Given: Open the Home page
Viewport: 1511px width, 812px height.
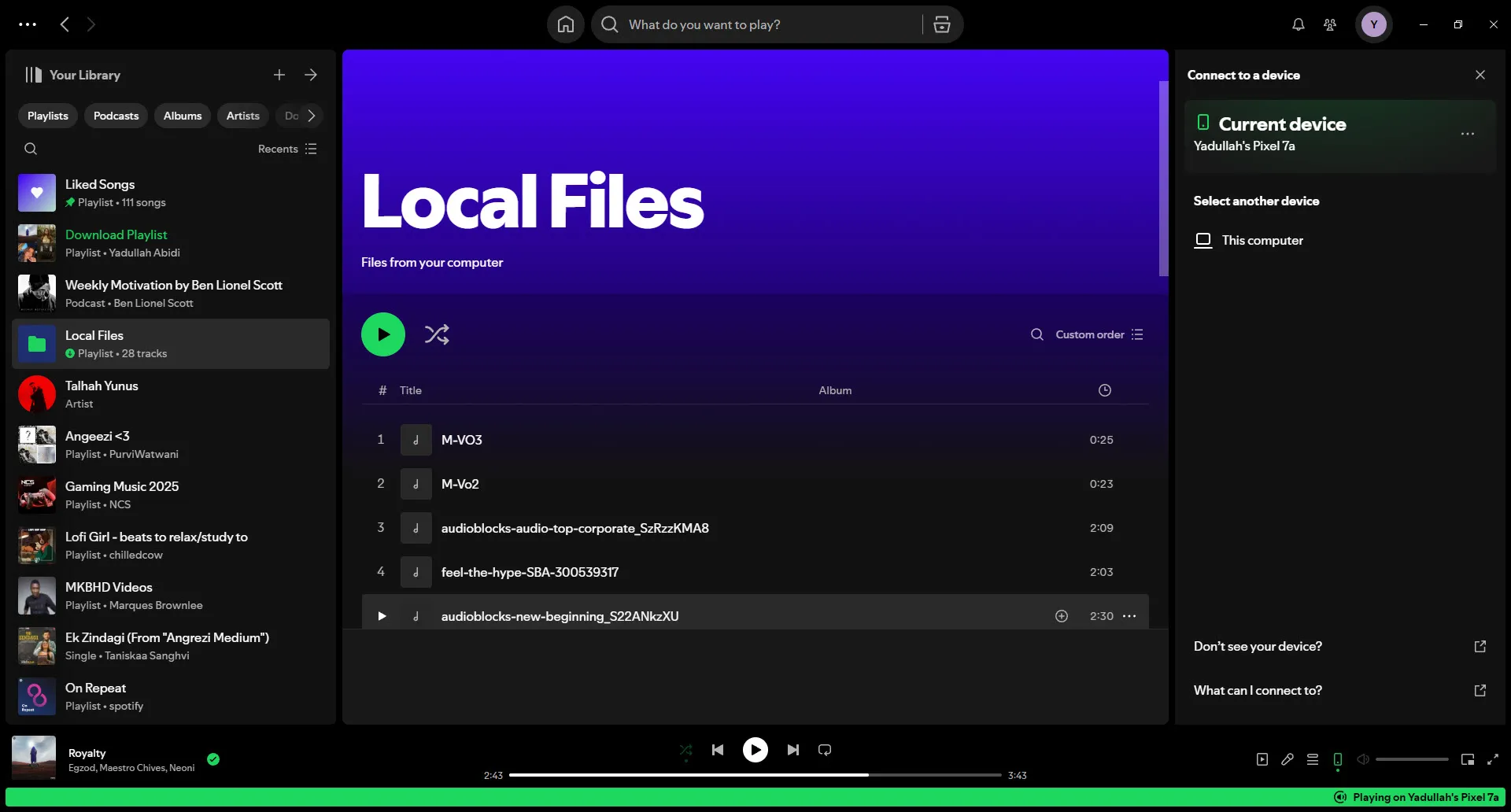Looking at the screenshot, I should pyautogui.click(x=565, y=24).
